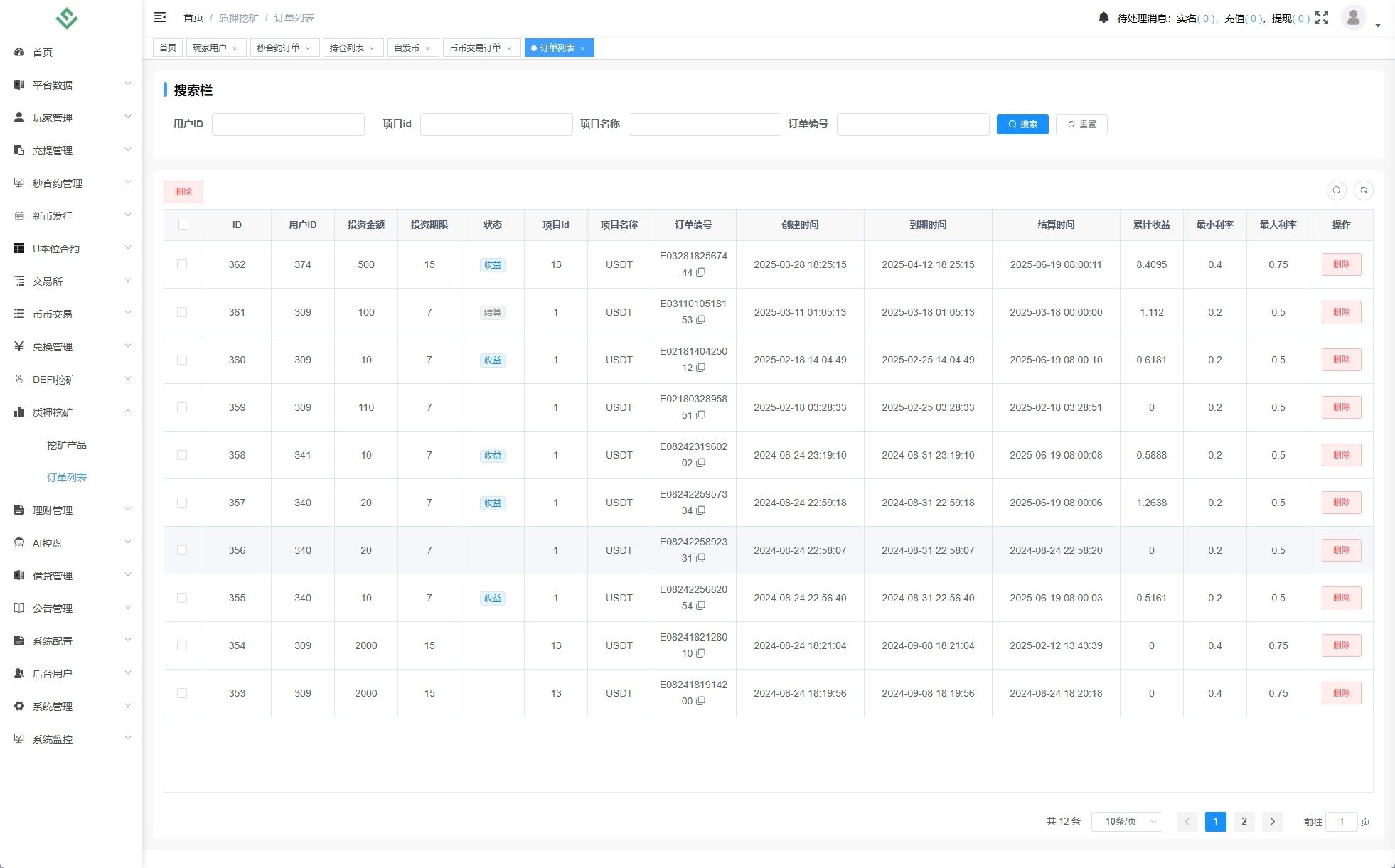Open the 10条/页 page size dropdown

pos(1126,822)
